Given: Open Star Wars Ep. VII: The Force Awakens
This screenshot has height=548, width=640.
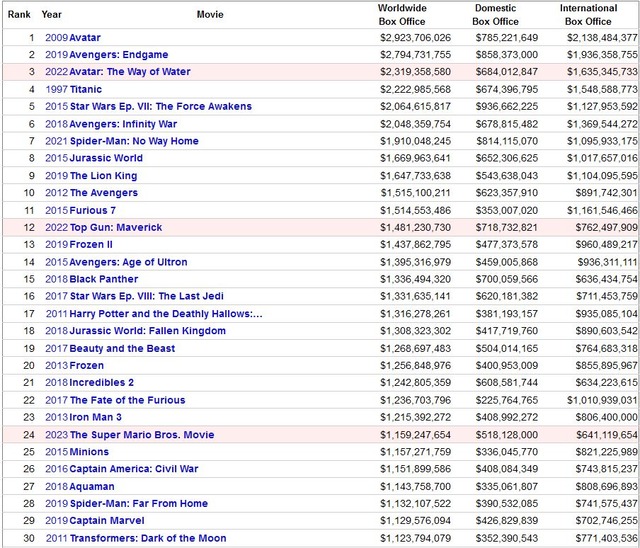Looking at the screenshot, I should (x=161, y=106).
